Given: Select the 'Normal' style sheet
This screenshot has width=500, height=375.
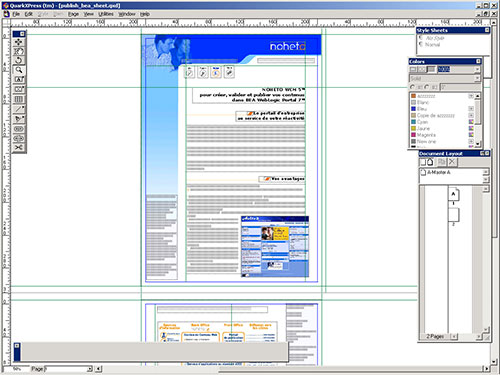Looking at the screenshot, I should 432,45.
